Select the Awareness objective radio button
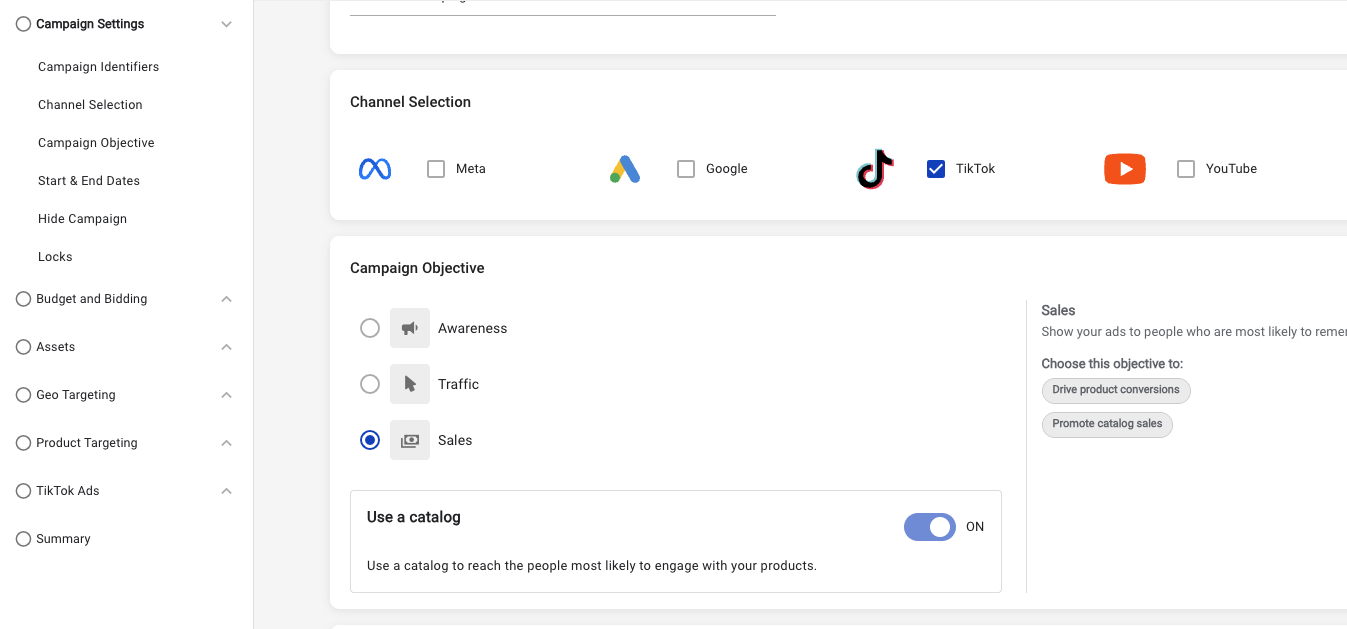 (370, 328)
